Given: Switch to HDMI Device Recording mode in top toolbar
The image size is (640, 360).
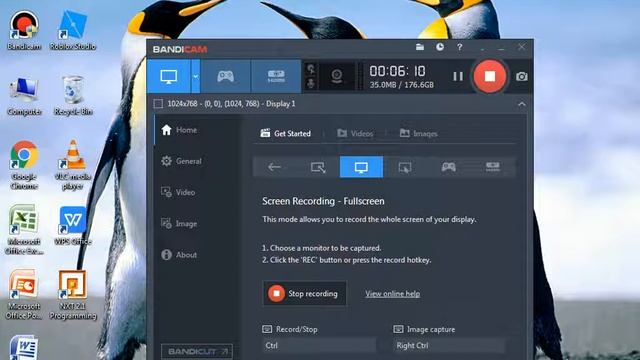Looking at the screenshot, I should (276, 76).
